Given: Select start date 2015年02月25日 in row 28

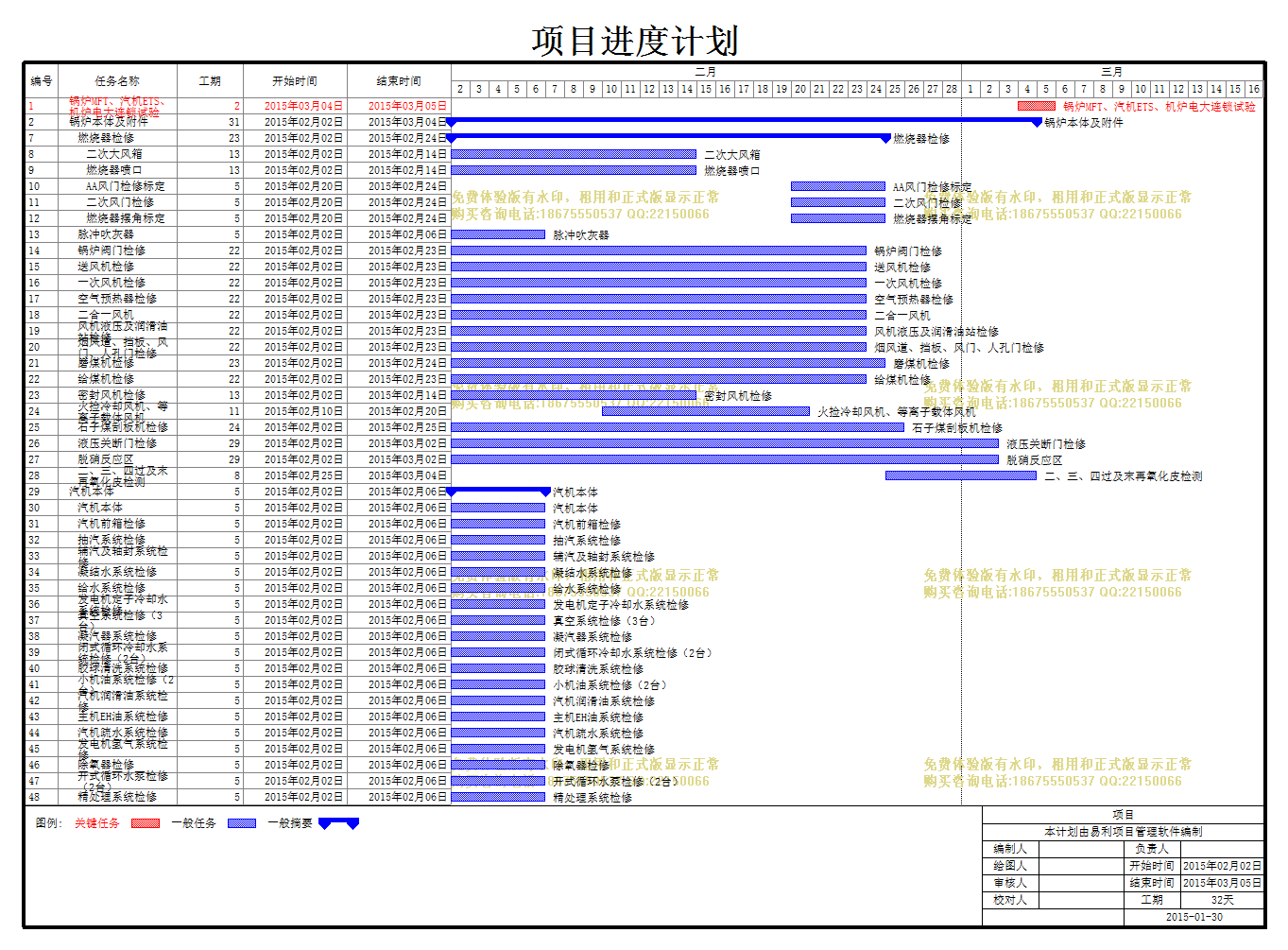Looking at the screenshot, I should [x=303, y=475].
